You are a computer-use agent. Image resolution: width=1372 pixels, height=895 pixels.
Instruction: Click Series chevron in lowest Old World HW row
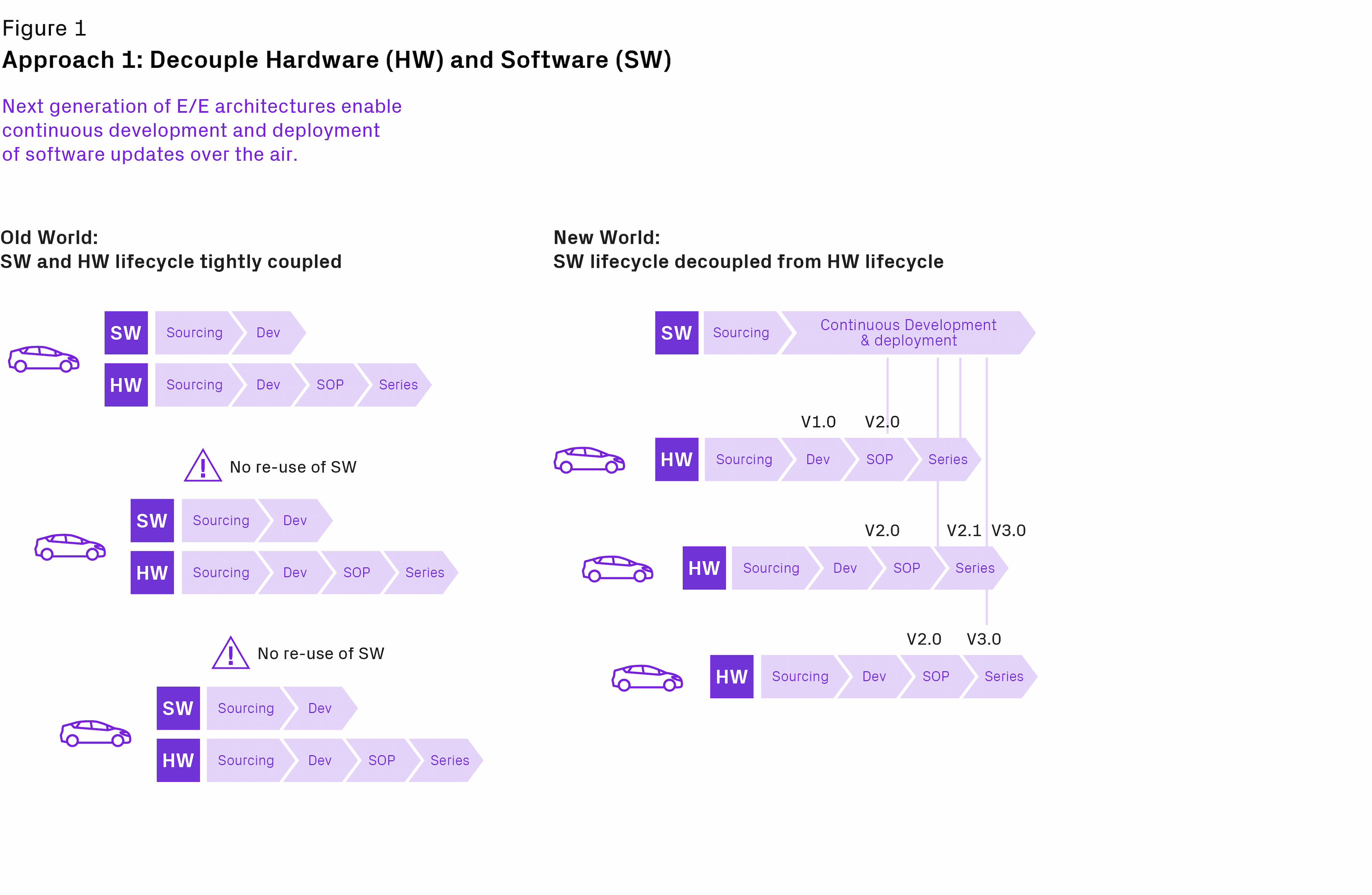[447, 761]
